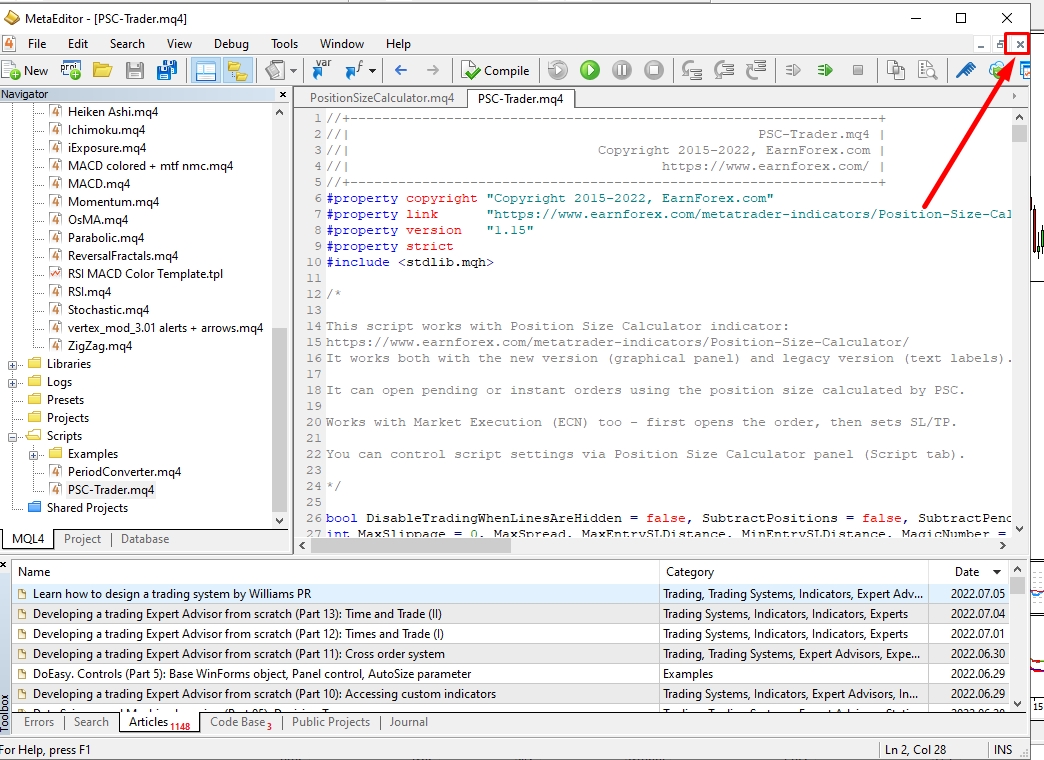Open the Debug menu

pyautogui.click(x=231, y=44)
